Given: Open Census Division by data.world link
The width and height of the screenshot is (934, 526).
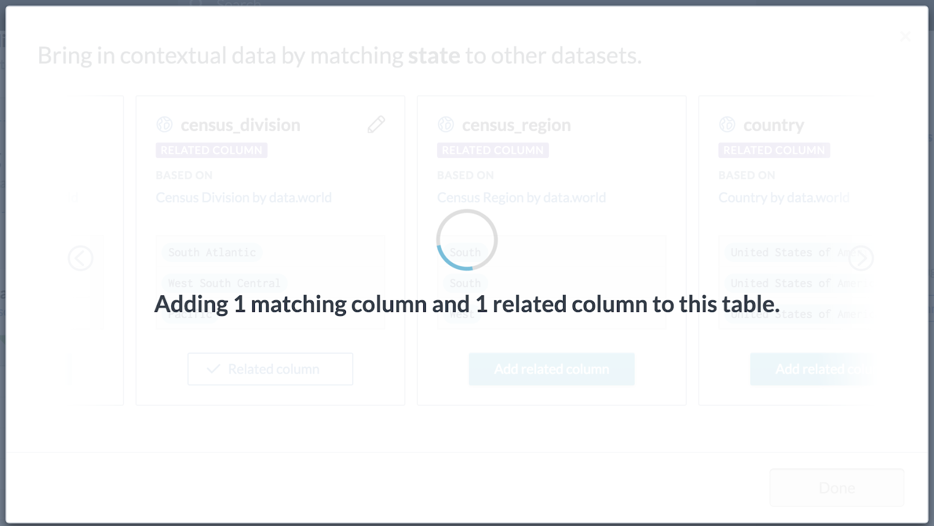Looking at the screenshot, I should coord(244,197).
